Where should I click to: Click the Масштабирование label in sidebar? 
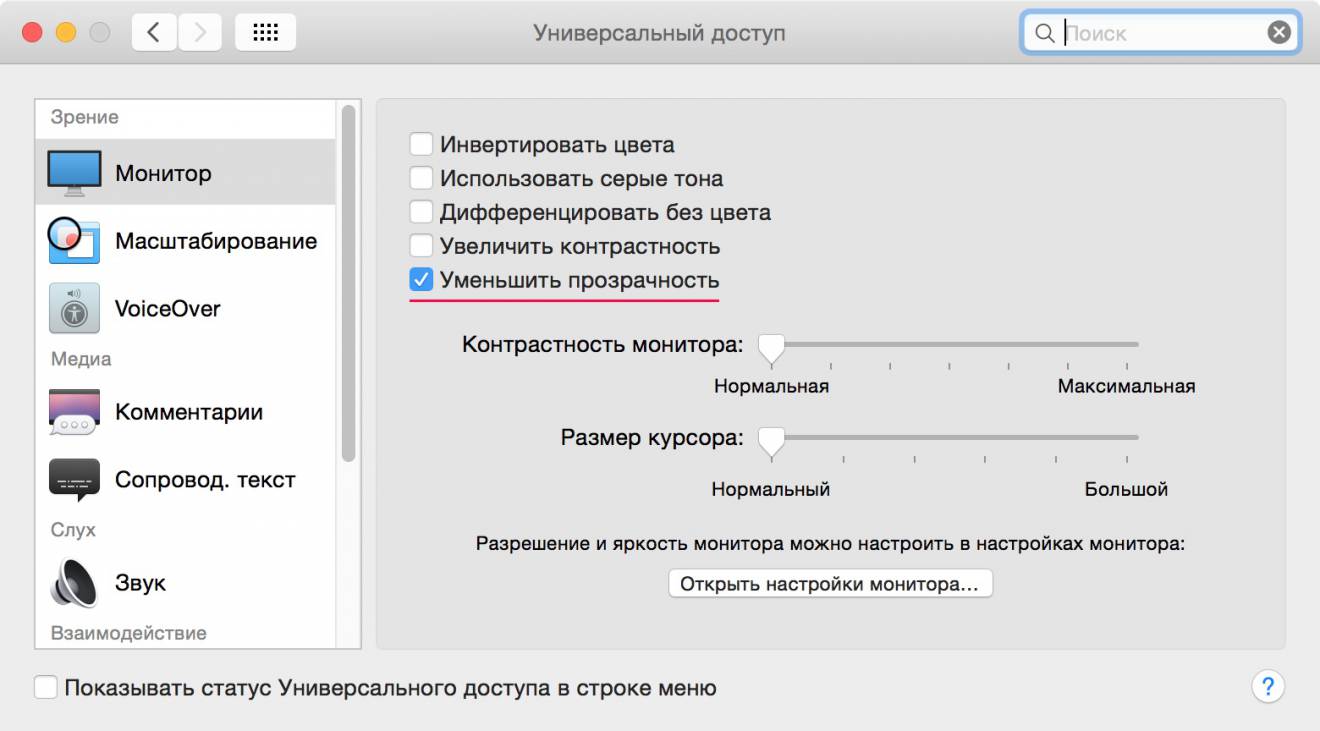216,241
